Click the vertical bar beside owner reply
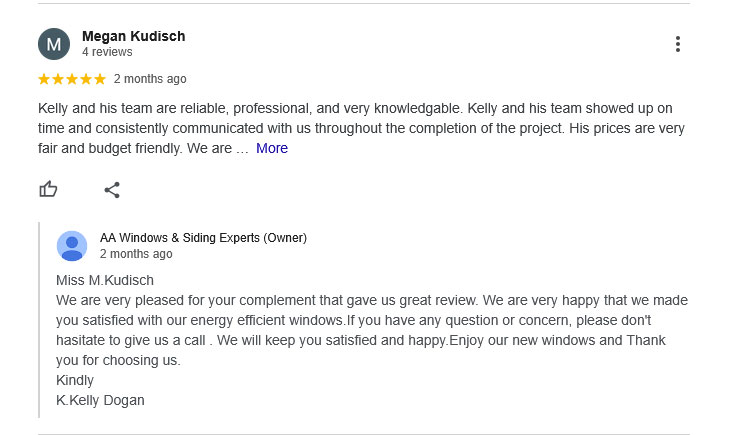 (x=39, y=320)
